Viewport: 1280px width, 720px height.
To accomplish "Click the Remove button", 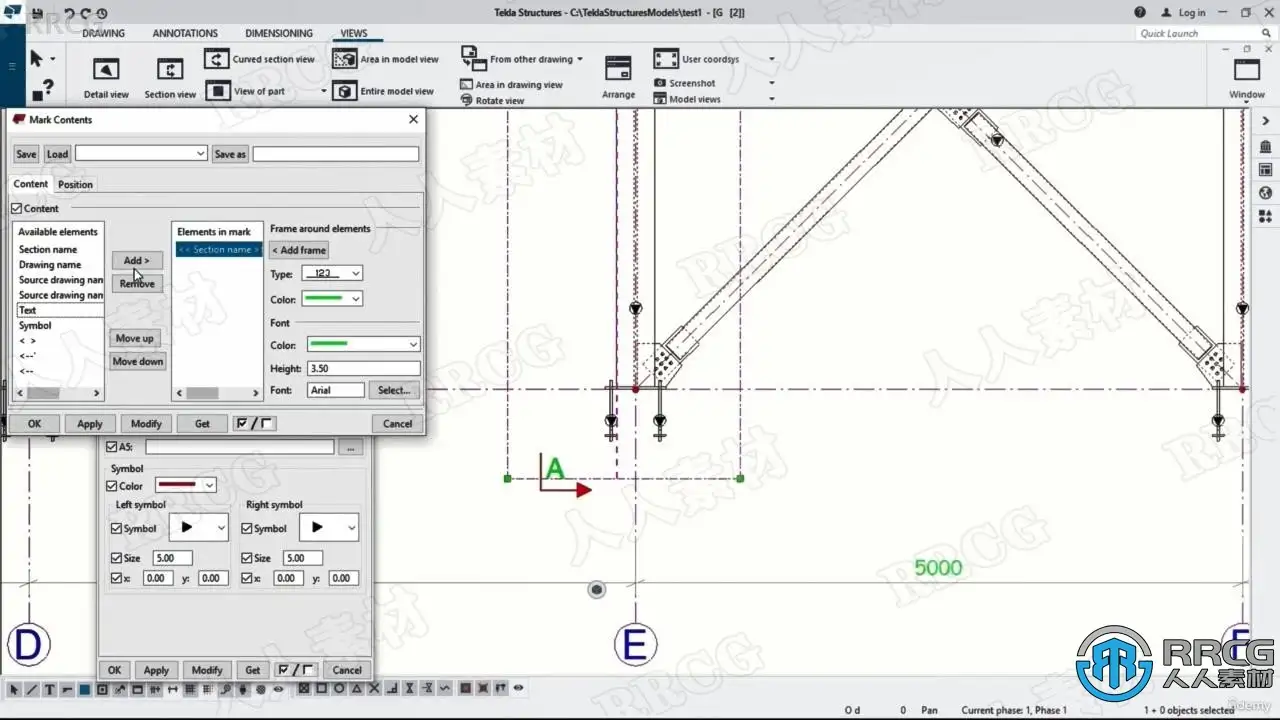I will [x=137, y=284].
